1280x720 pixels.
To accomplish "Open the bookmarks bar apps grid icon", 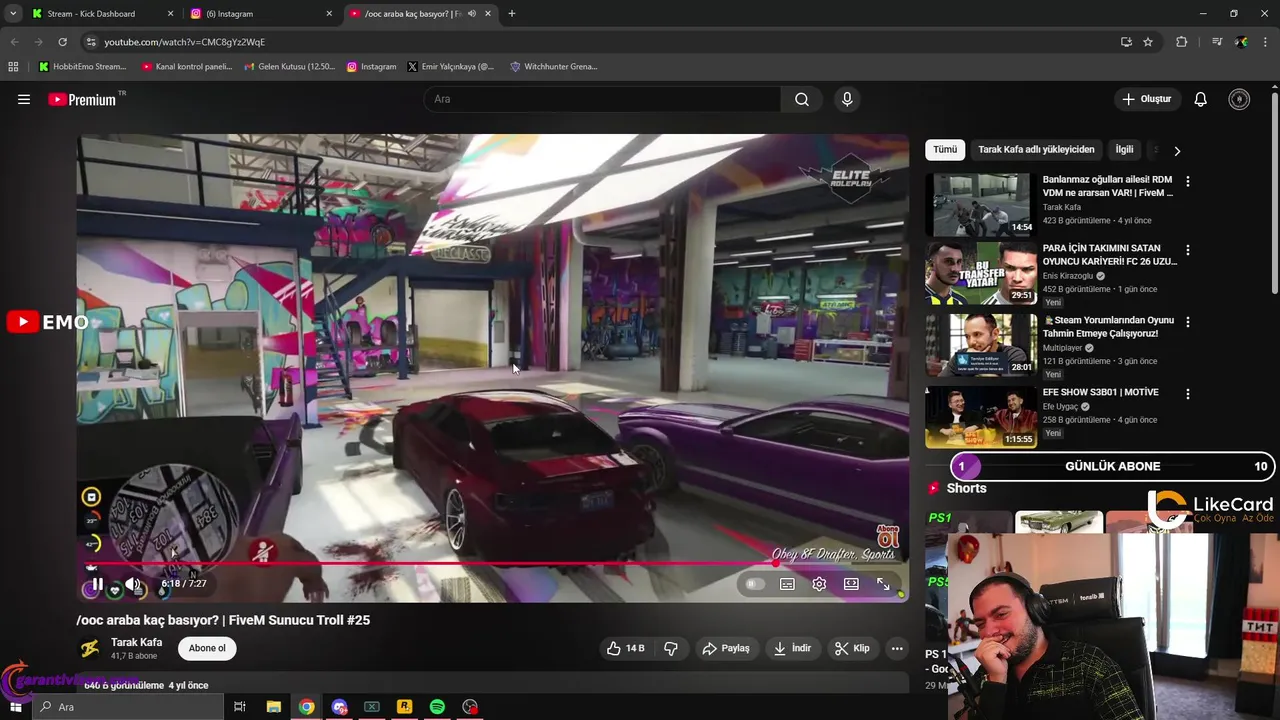I will point(13,67).
